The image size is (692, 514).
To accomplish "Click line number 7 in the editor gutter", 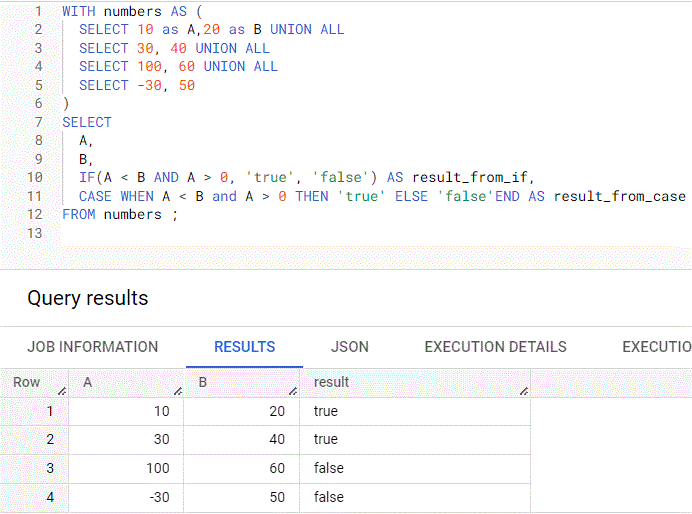I will pos(38,122).
